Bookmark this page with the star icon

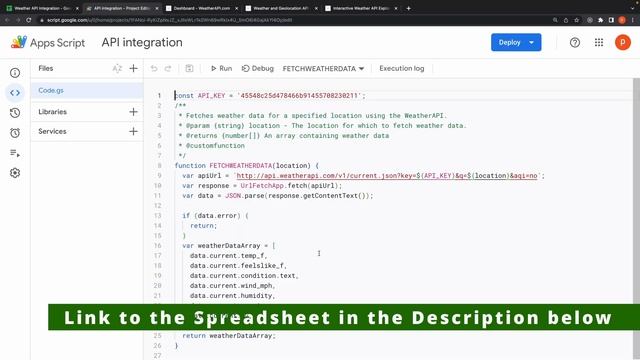(576, 20)
